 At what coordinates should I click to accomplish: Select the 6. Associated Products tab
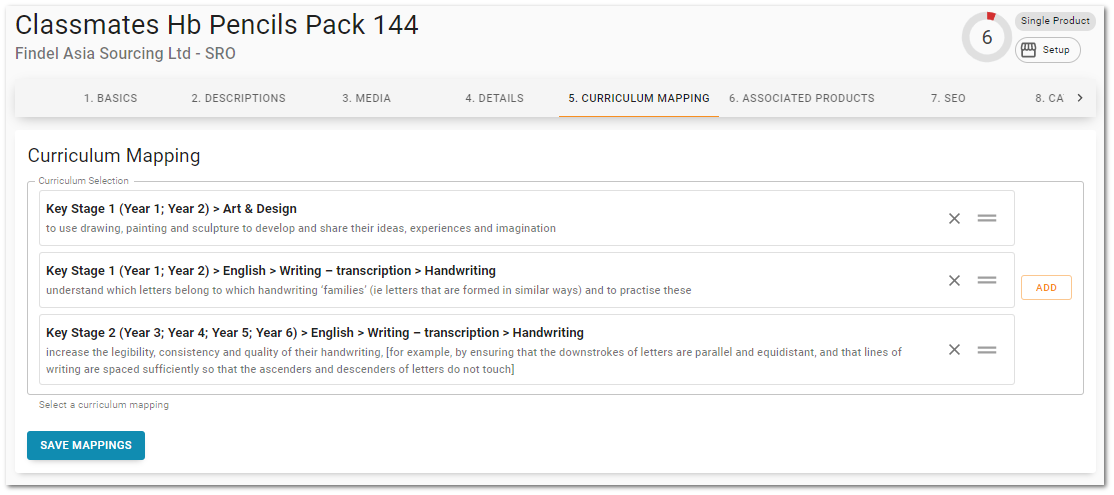coord(801,98)
